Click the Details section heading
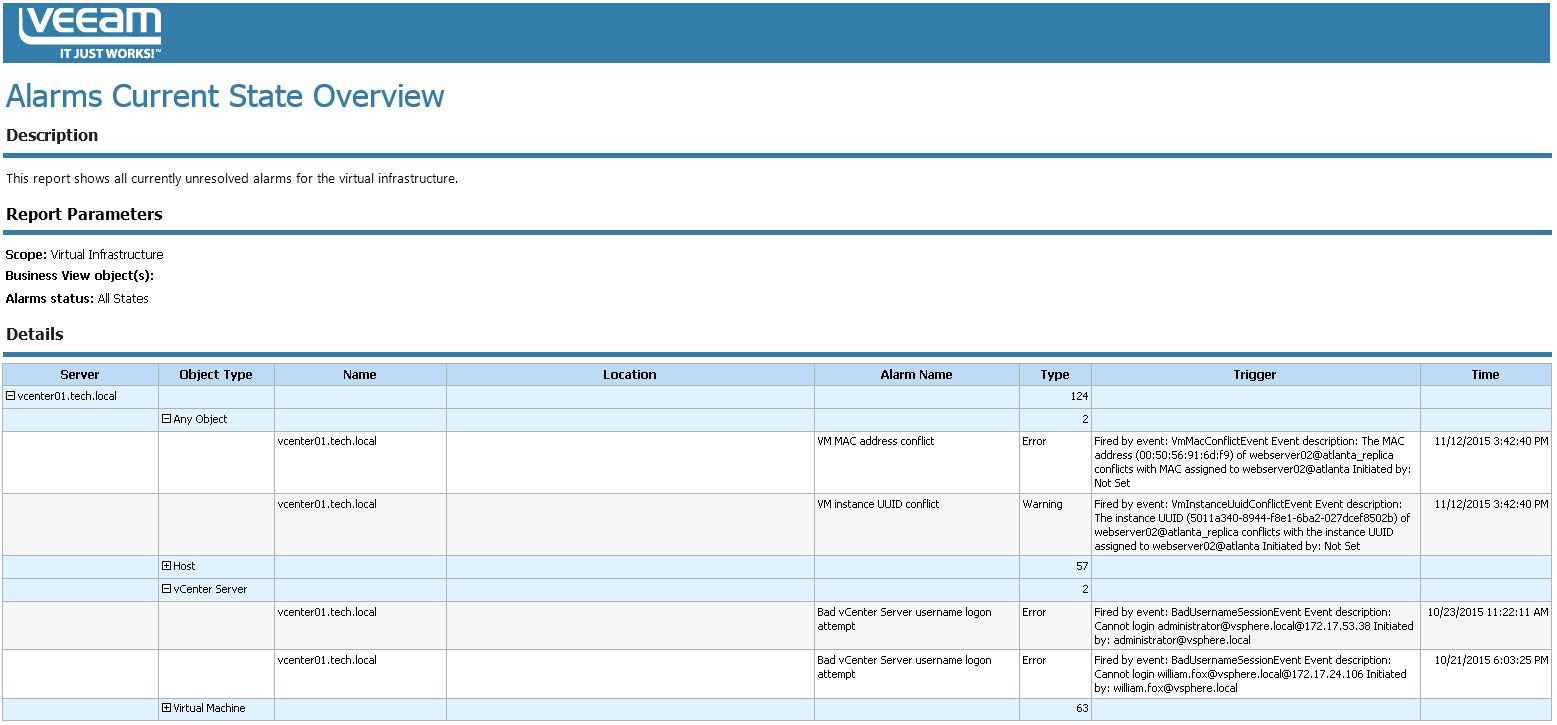The width and height of the screenshot is (1557, 725). pyautogui.click(x=35, y=334)
